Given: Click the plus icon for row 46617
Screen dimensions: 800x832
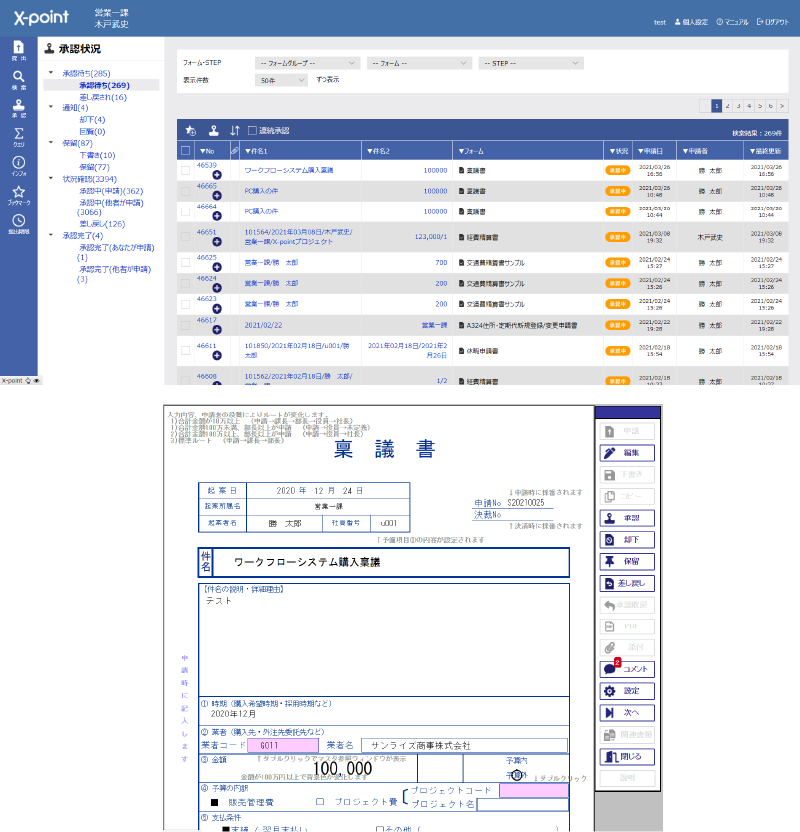Looking at the screenshot, I should tap(217, 330).
